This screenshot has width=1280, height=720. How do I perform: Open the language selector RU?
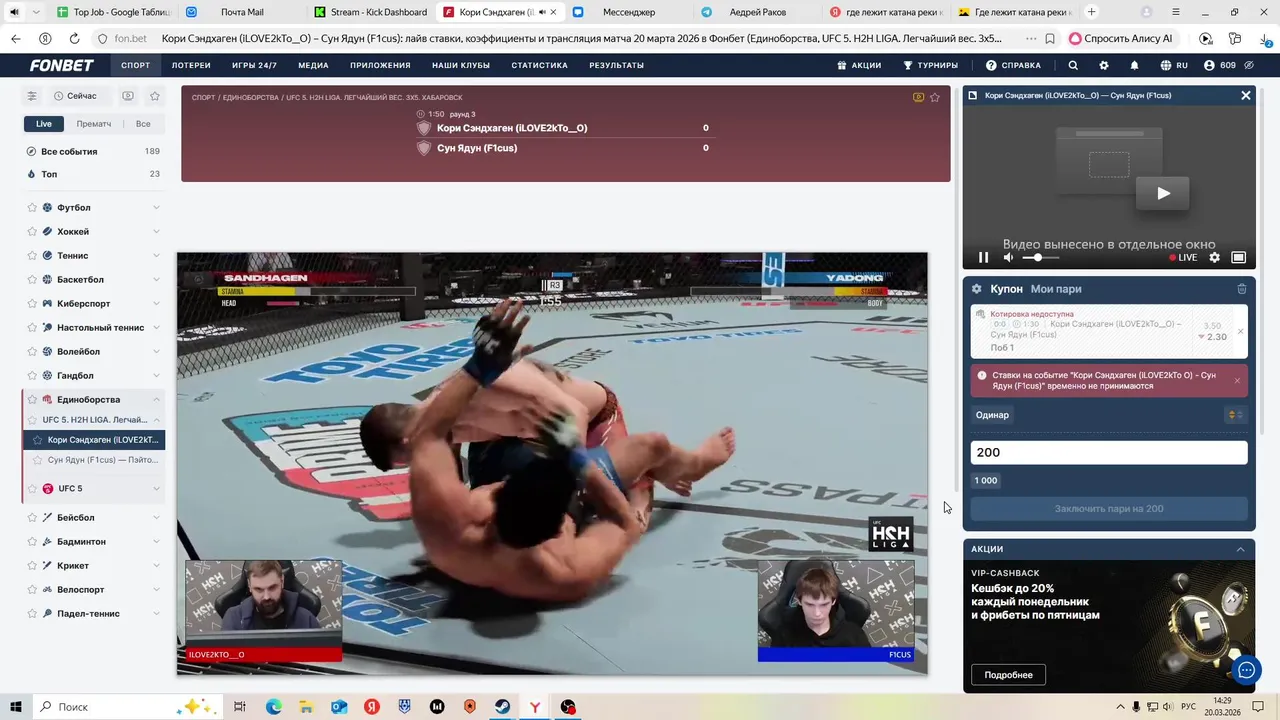[1174, 65]
